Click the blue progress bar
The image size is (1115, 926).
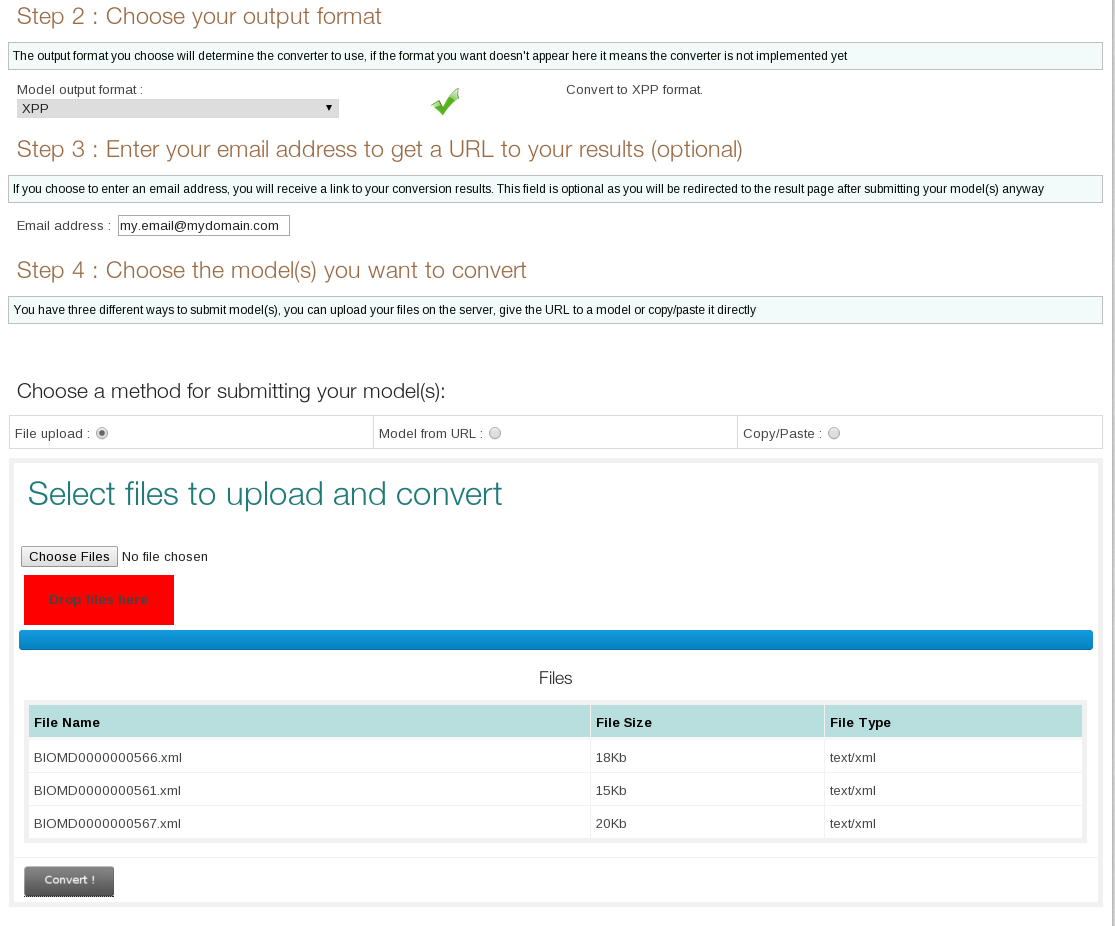(555, 639)
